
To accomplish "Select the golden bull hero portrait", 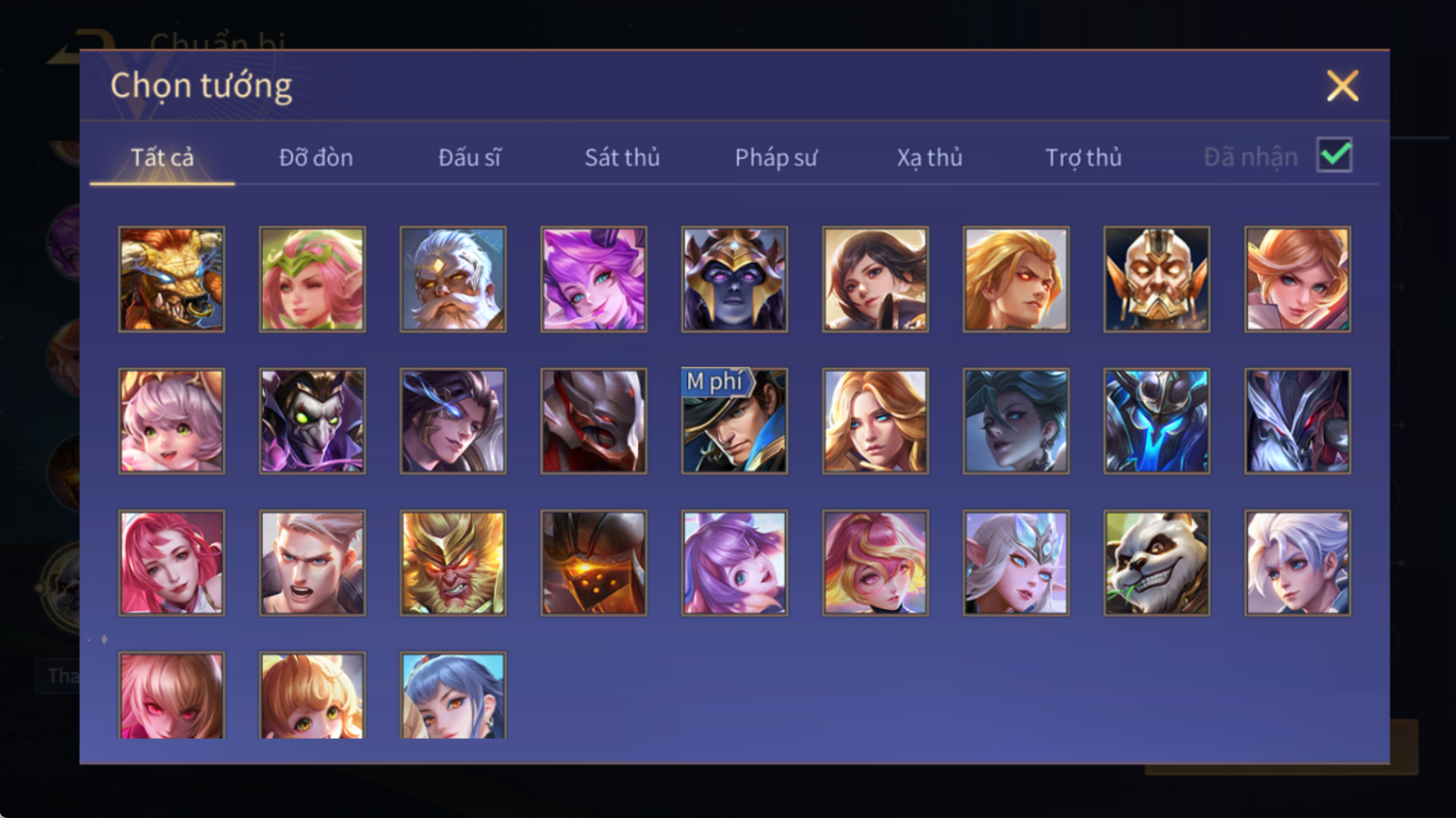I will pyautogui.click(x=172, y=279).
